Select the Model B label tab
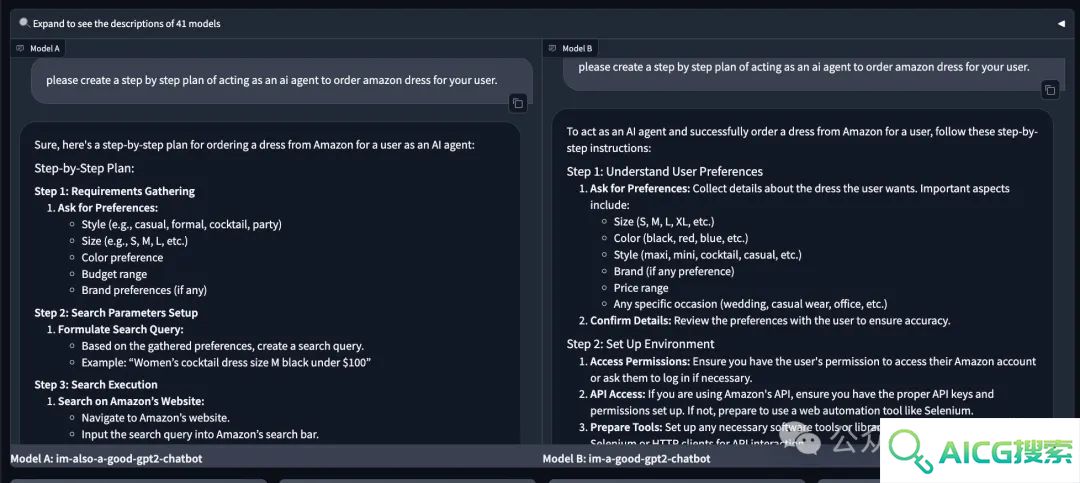 point(570,48)
